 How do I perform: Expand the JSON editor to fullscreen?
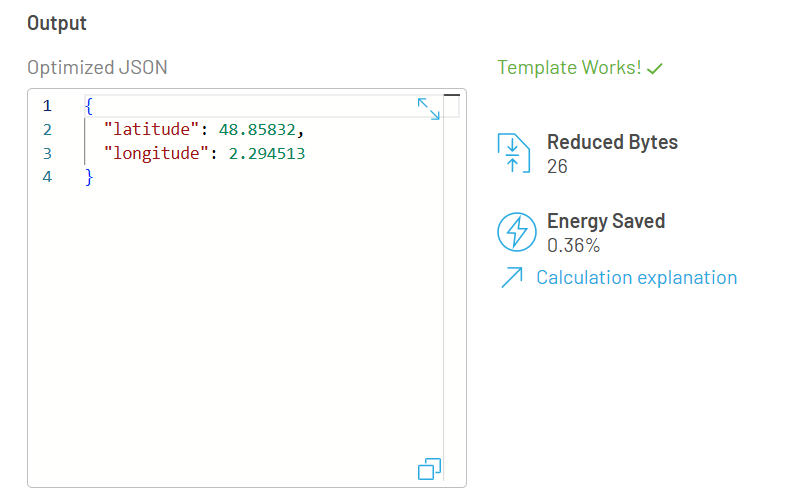pyautogui.click(x=428, y=109)
